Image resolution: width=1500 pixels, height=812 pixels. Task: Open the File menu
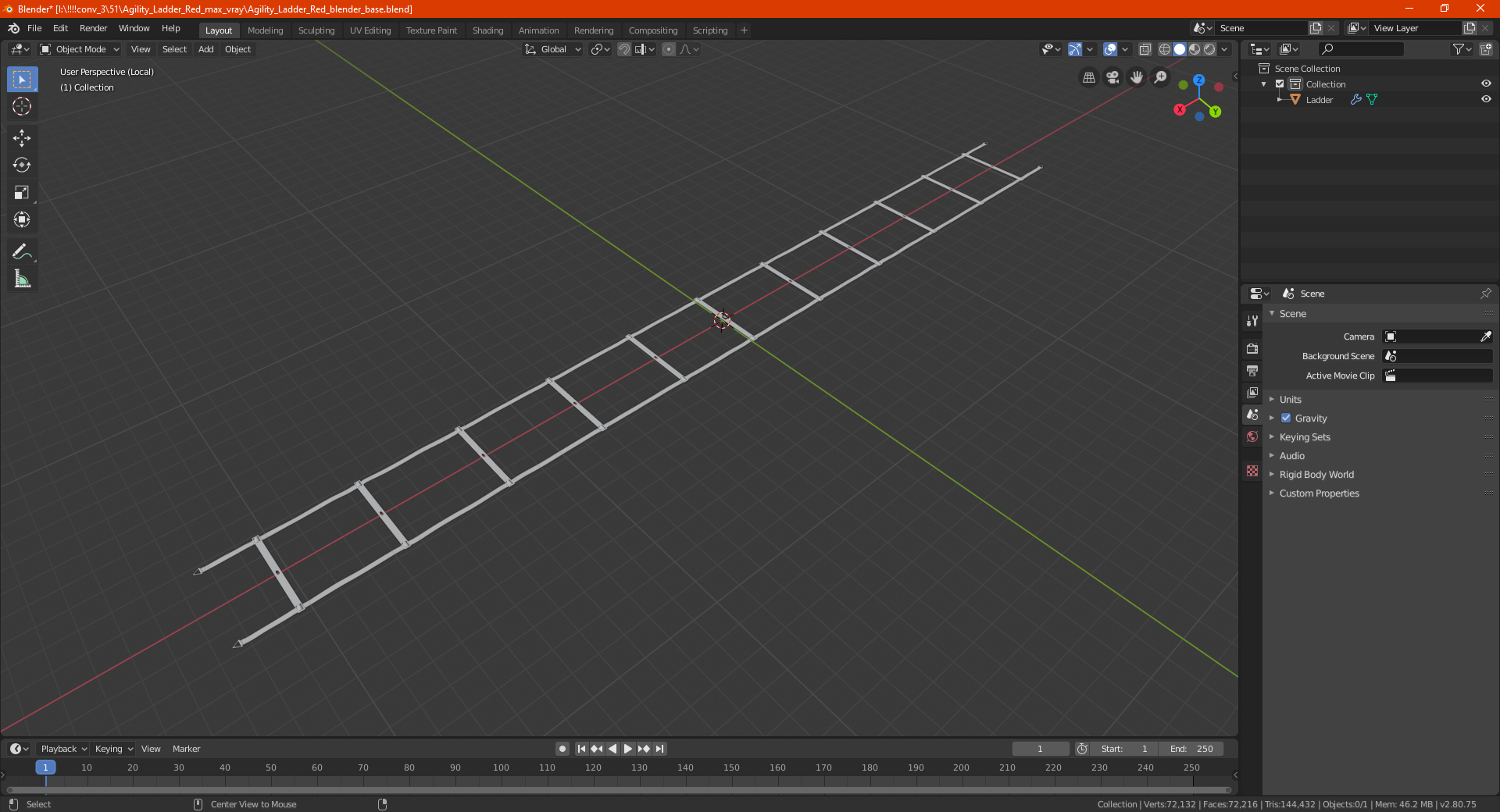pyautogui.click(x=34, y=28)
